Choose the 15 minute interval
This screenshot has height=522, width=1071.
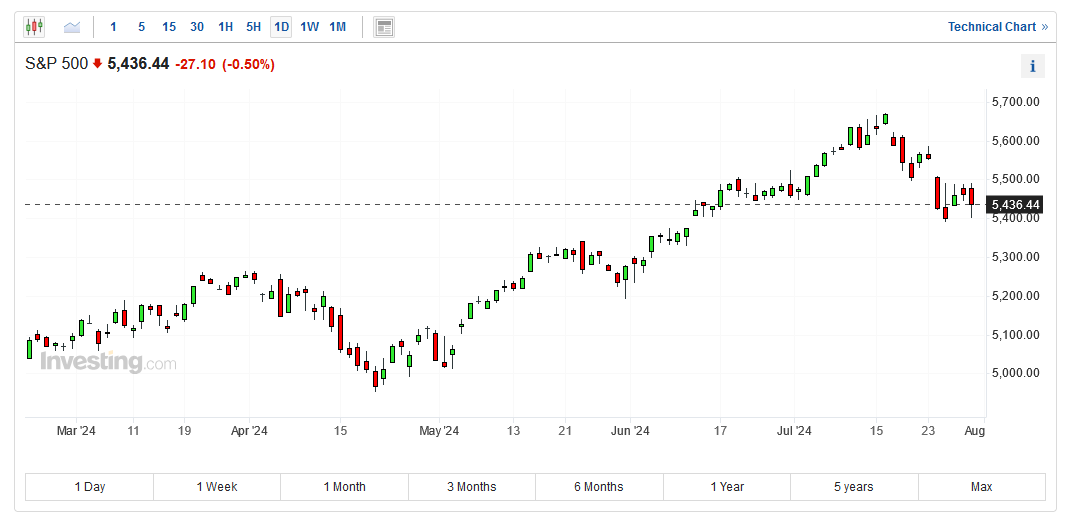(168, 27)
